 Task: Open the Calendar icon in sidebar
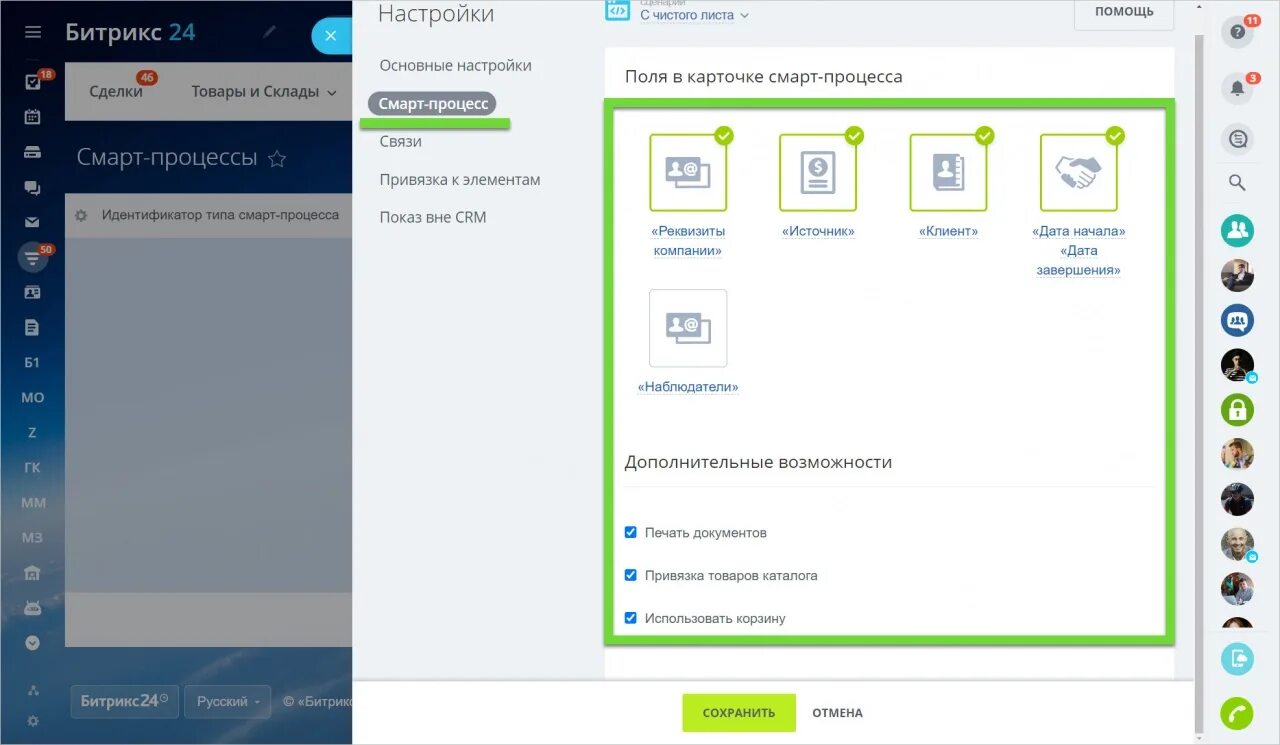[x=32, y=117]
